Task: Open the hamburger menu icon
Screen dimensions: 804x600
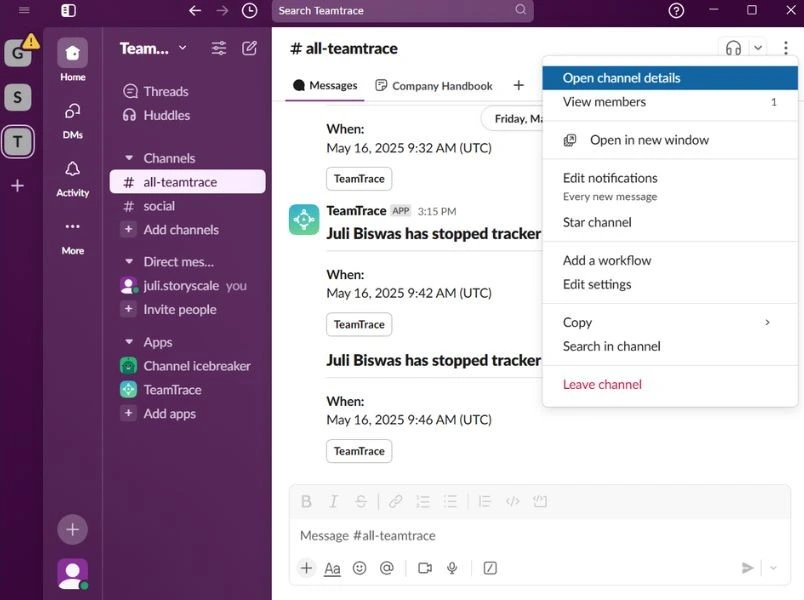Action: [24, 10]
